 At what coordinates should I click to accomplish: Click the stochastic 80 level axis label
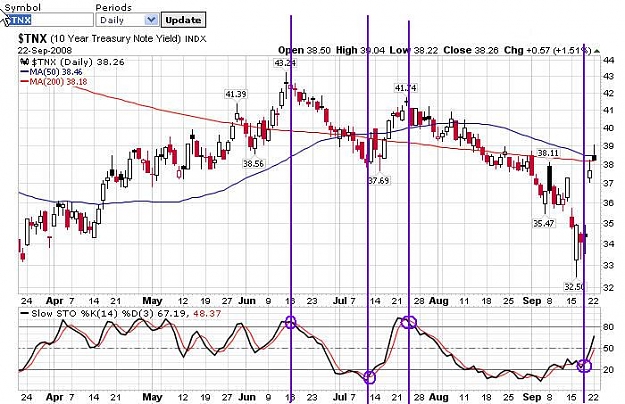[608, 327]
